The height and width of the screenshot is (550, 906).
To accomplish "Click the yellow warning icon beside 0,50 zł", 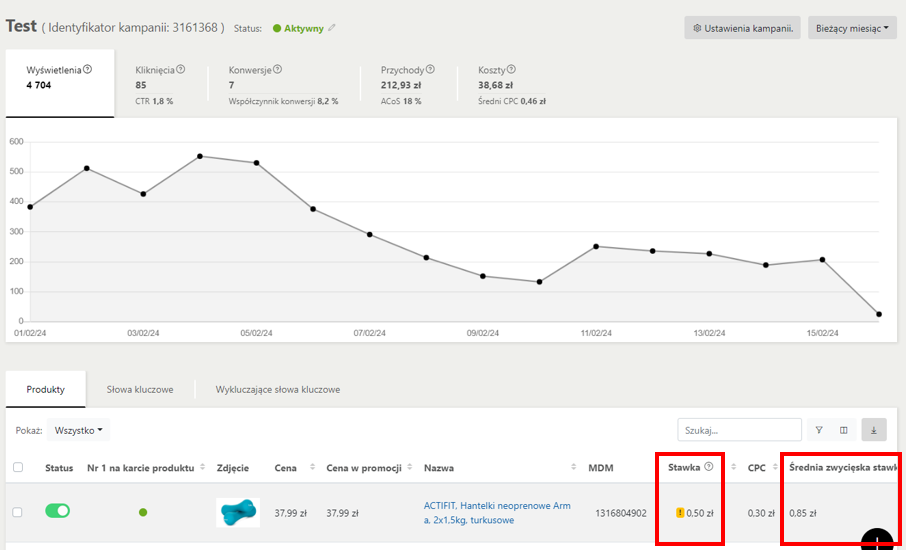I will coord(680,513).
